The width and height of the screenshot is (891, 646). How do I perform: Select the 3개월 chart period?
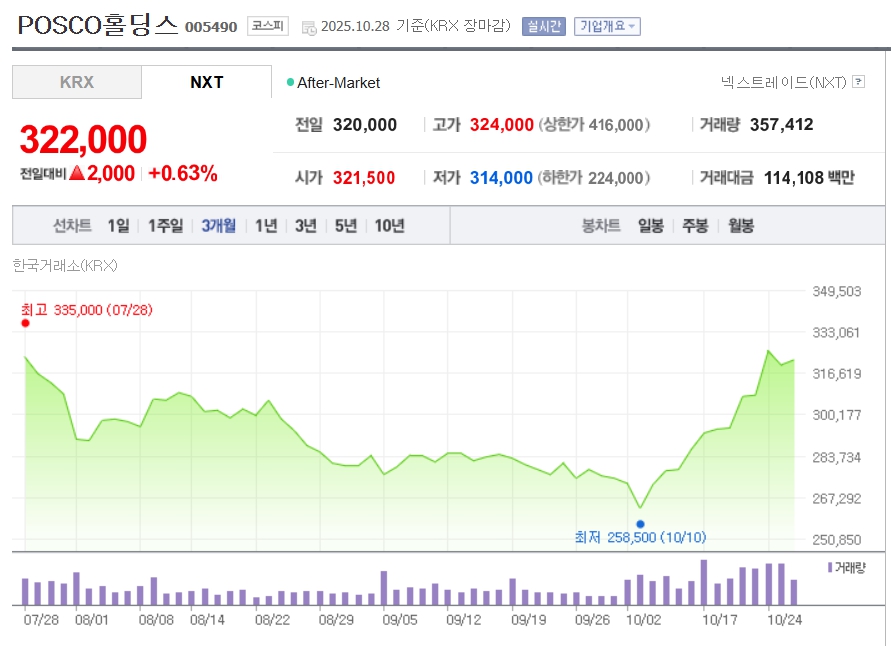218,226
